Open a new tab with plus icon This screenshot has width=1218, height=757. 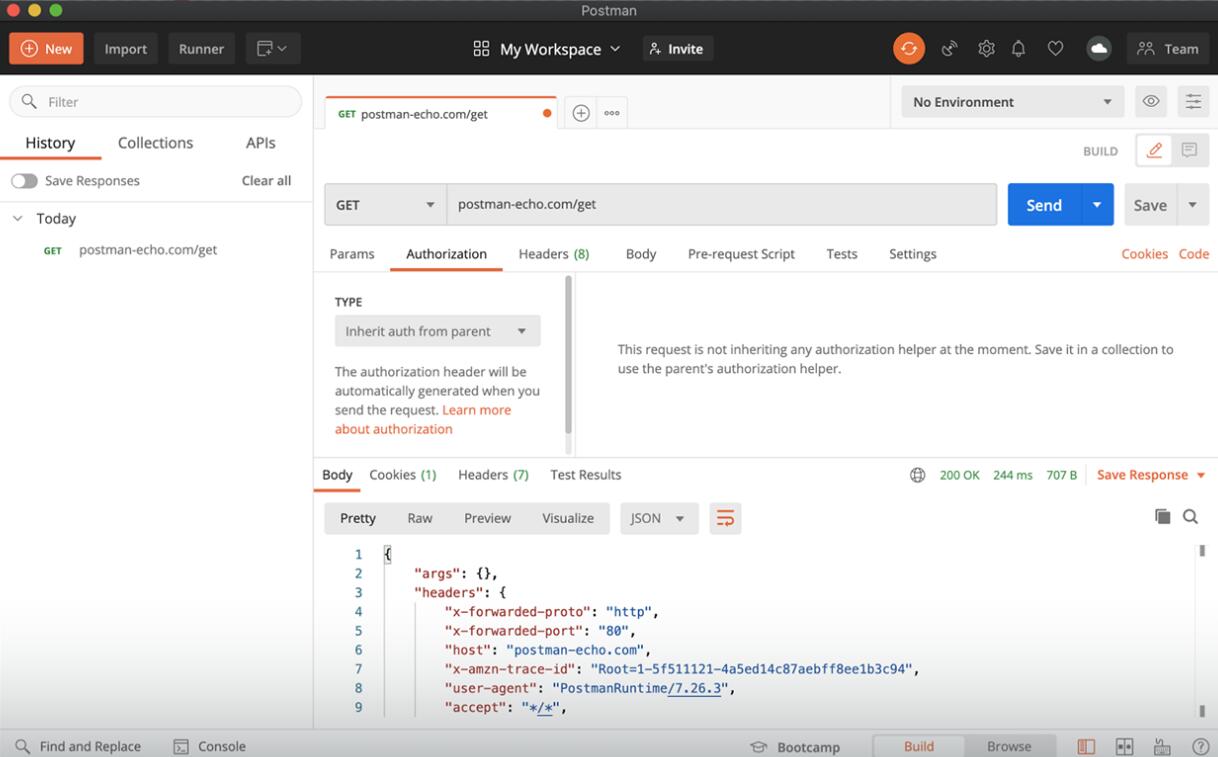point(581,113)
